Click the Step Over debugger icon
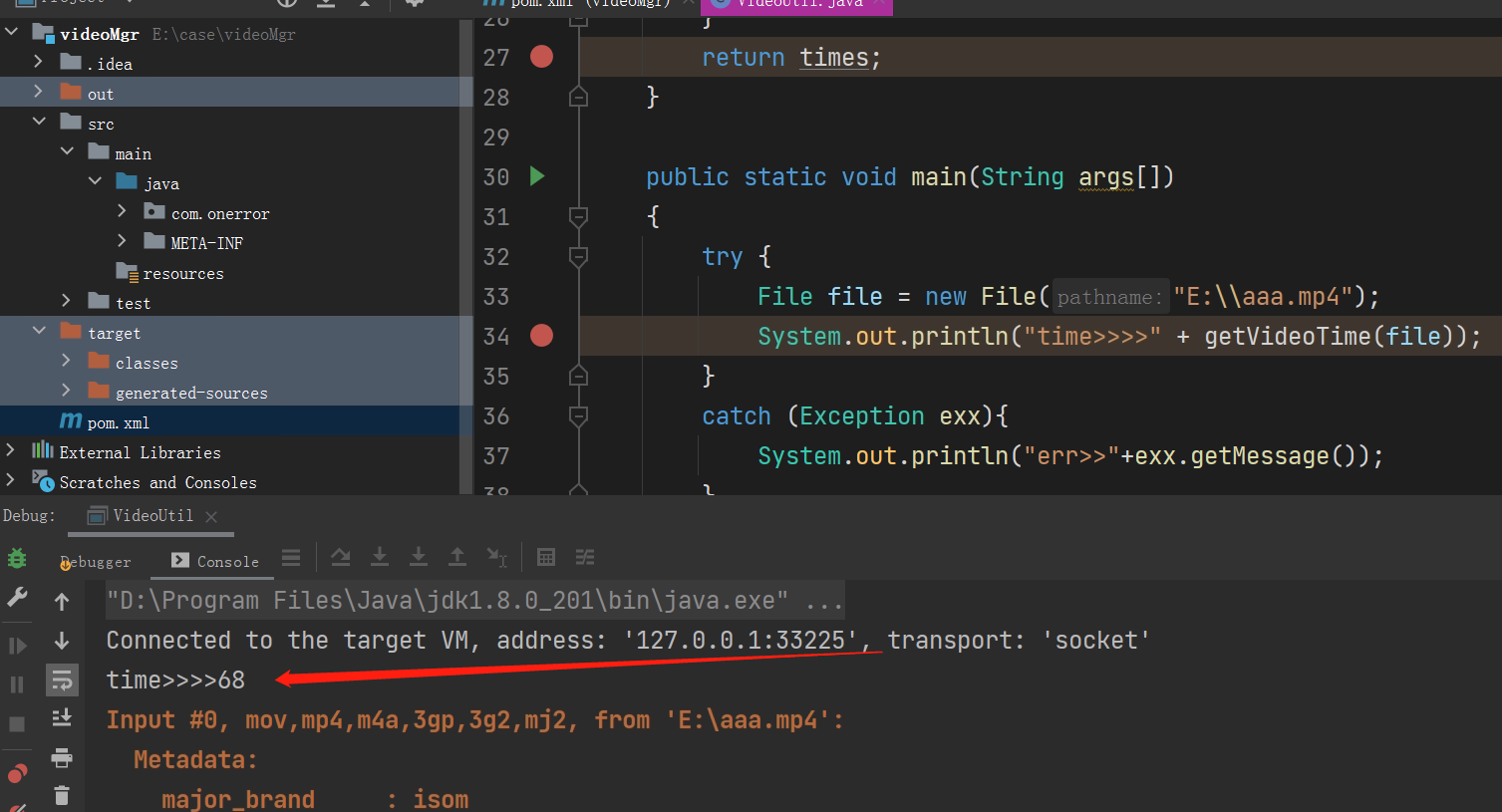The width and height of the screenshot is (1502, 812). click(x=341, y=557)
